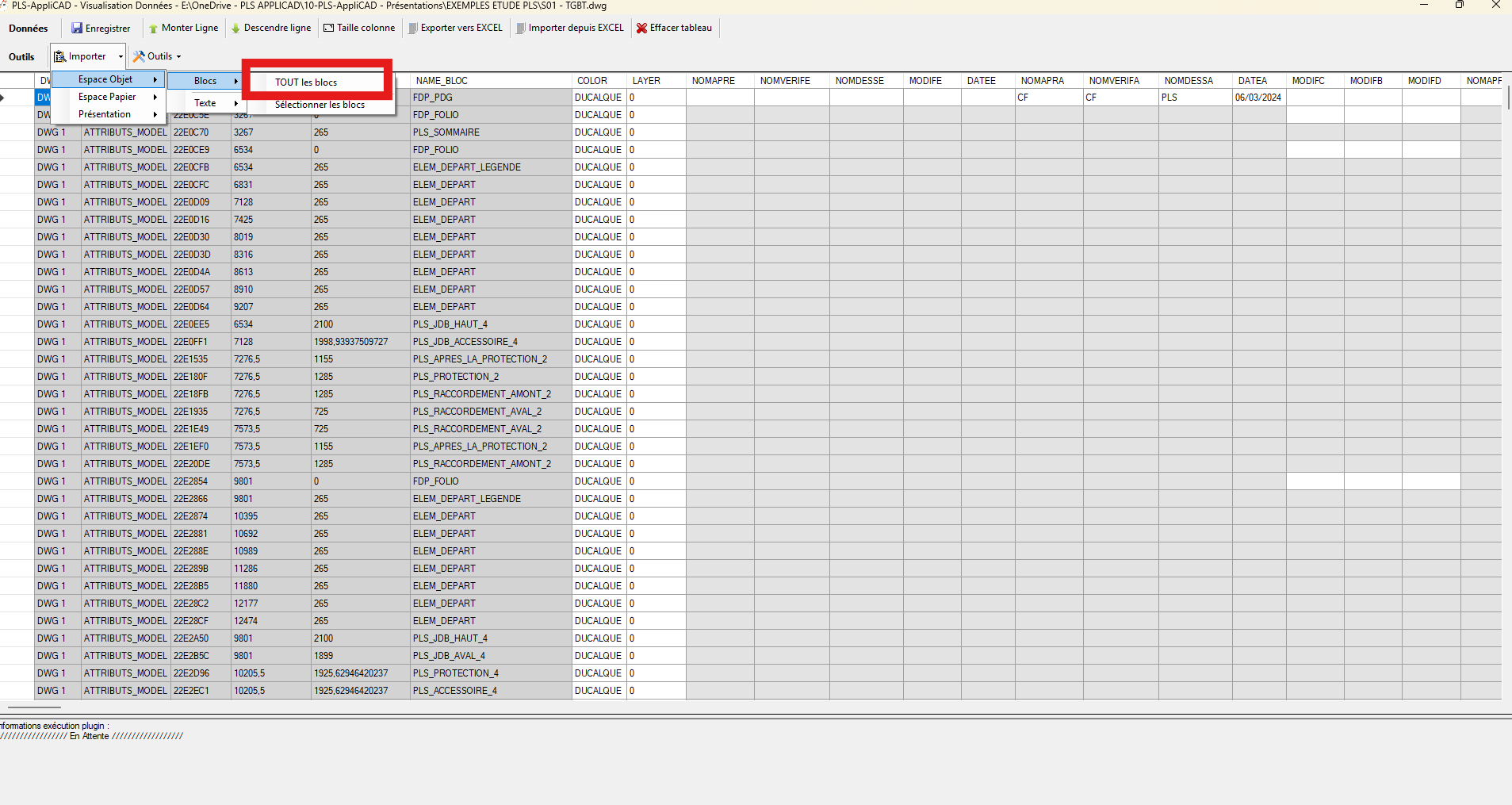This screenshot has width=1512, height=805.
Task: Click the Exporter vers EXCEL icon
Action: pyautogui.click(x=413, y=28)
